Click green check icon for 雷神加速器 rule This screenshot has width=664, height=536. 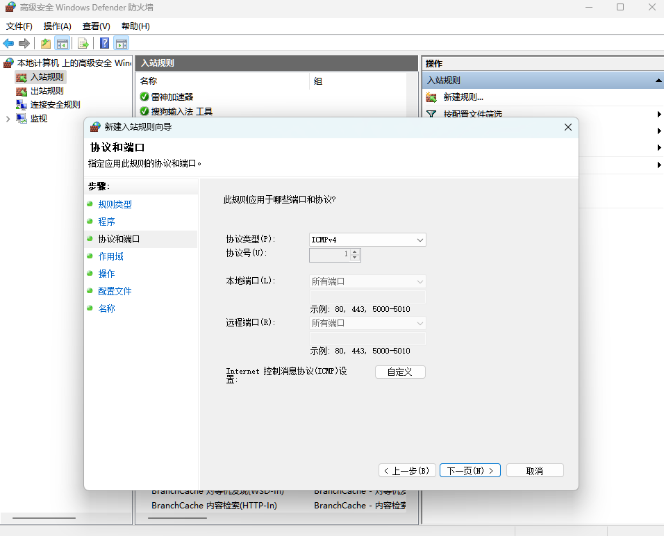click(144, 97)
